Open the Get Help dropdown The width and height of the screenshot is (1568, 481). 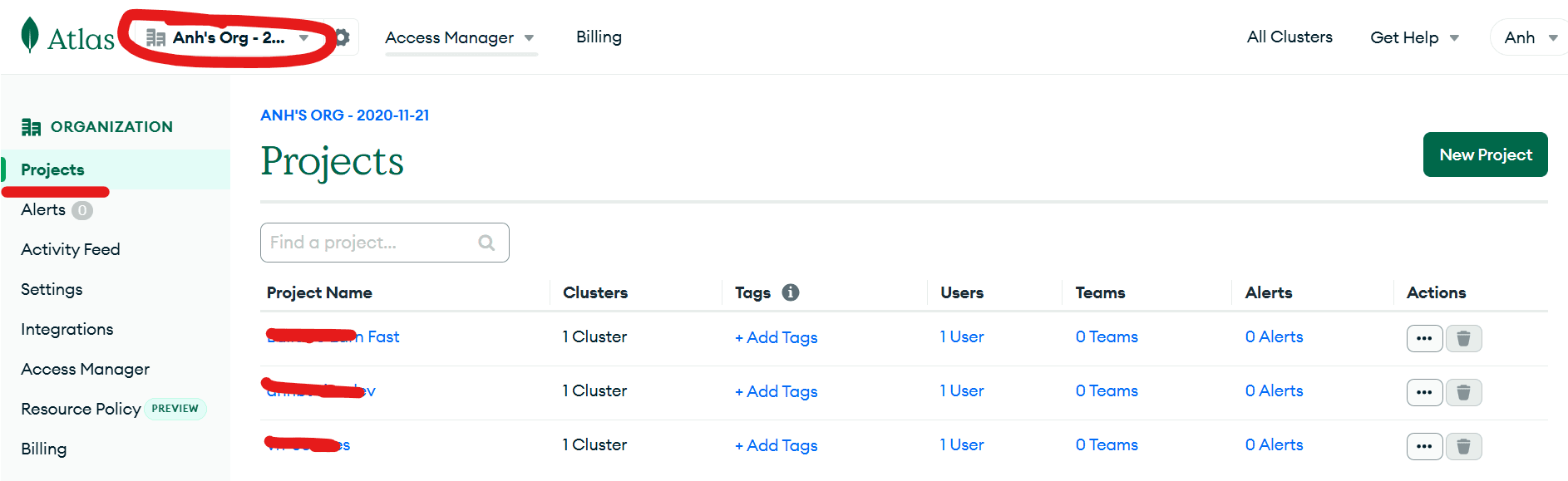(1413, 37)
